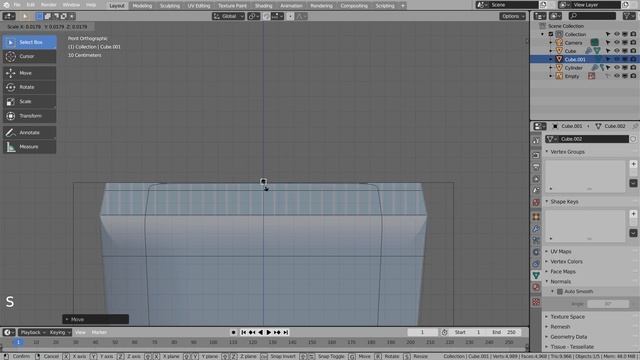Choose the Measure tool
Screen dimensions: 640x360
pos(29,147)
